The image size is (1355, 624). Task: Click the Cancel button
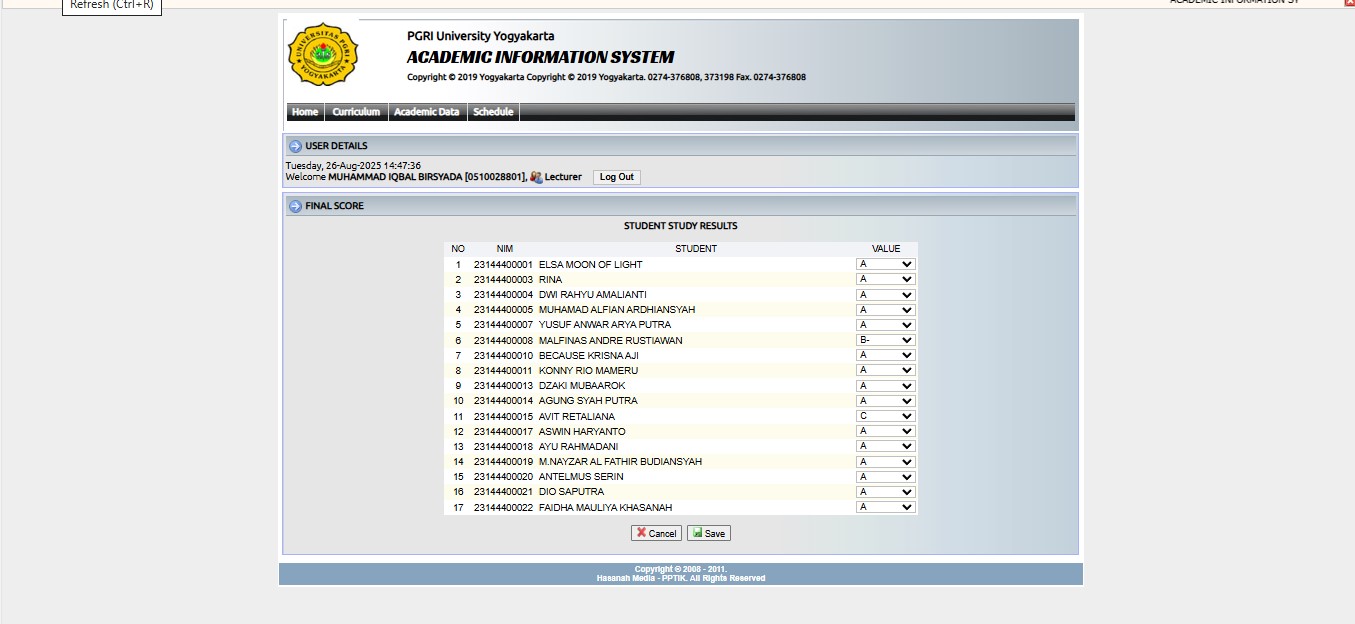pyautogui.click(x=656, y=533)
